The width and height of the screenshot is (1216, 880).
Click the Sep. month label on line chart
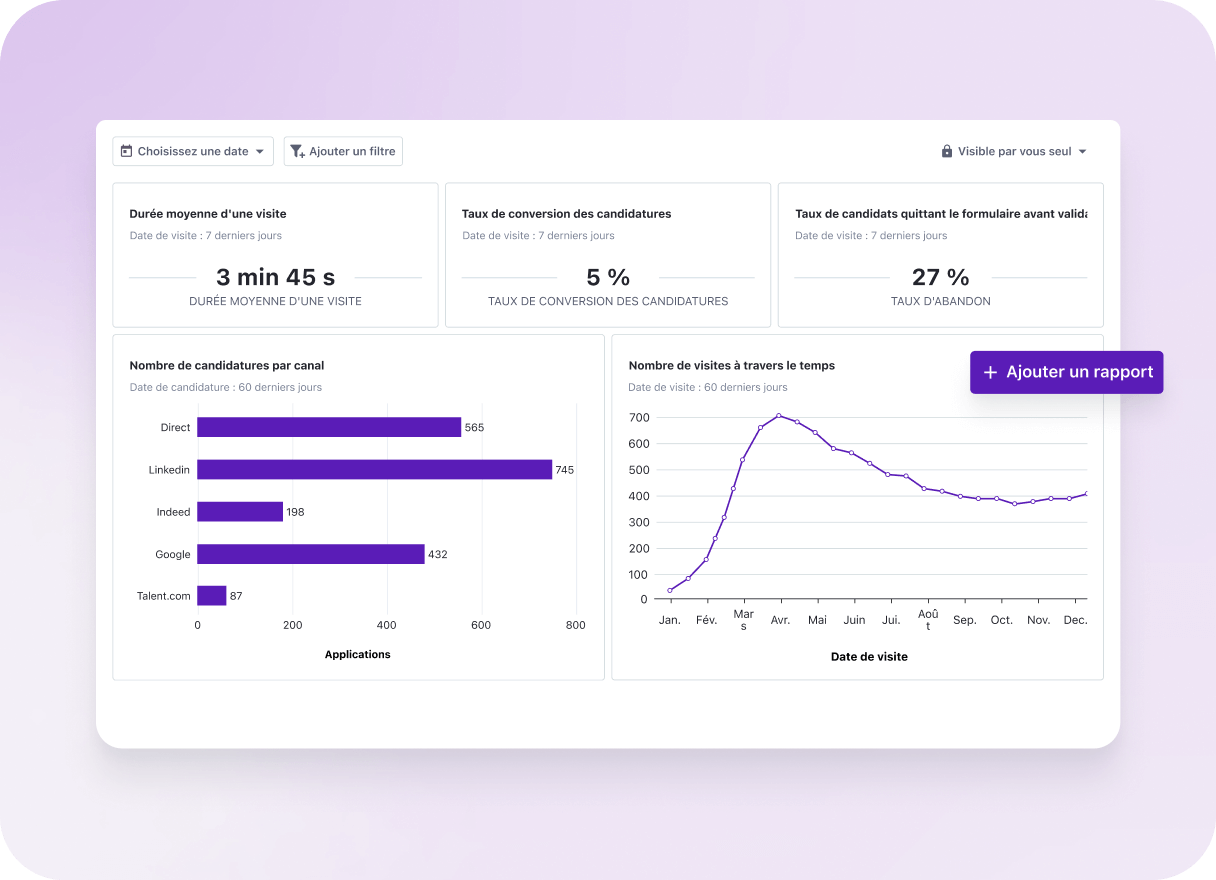point(965,620)
